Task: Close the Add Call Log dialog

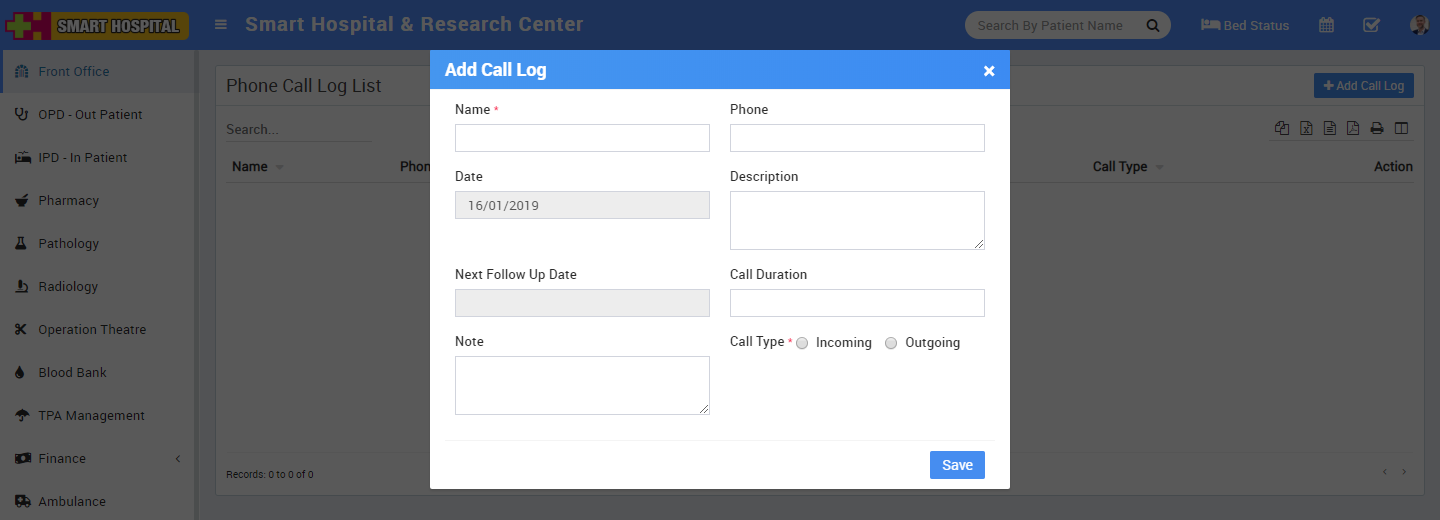Action: (x=989, y=70)
